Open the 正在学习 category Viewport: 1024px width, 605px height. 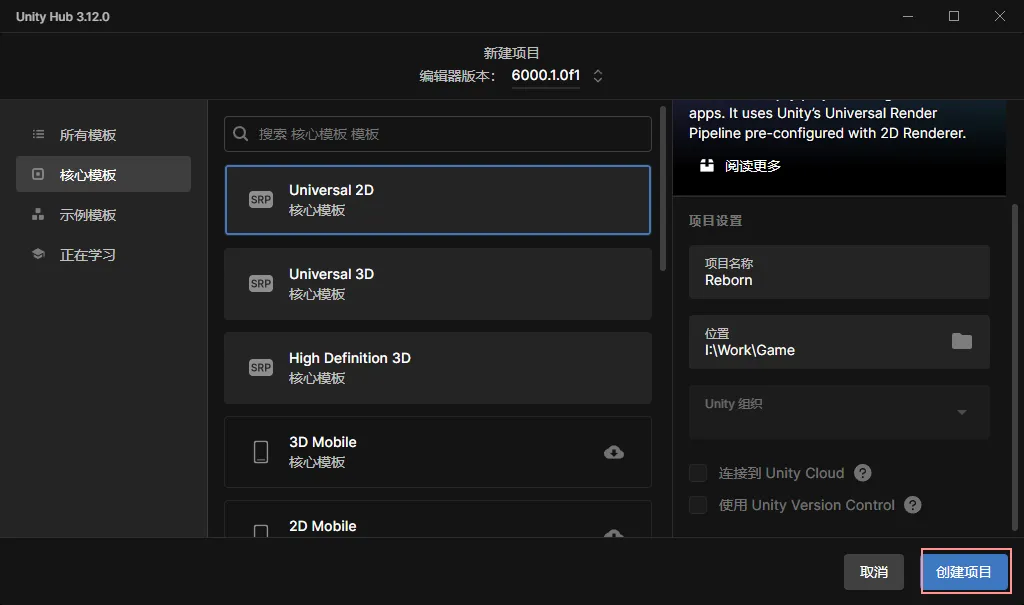point(88,255)
